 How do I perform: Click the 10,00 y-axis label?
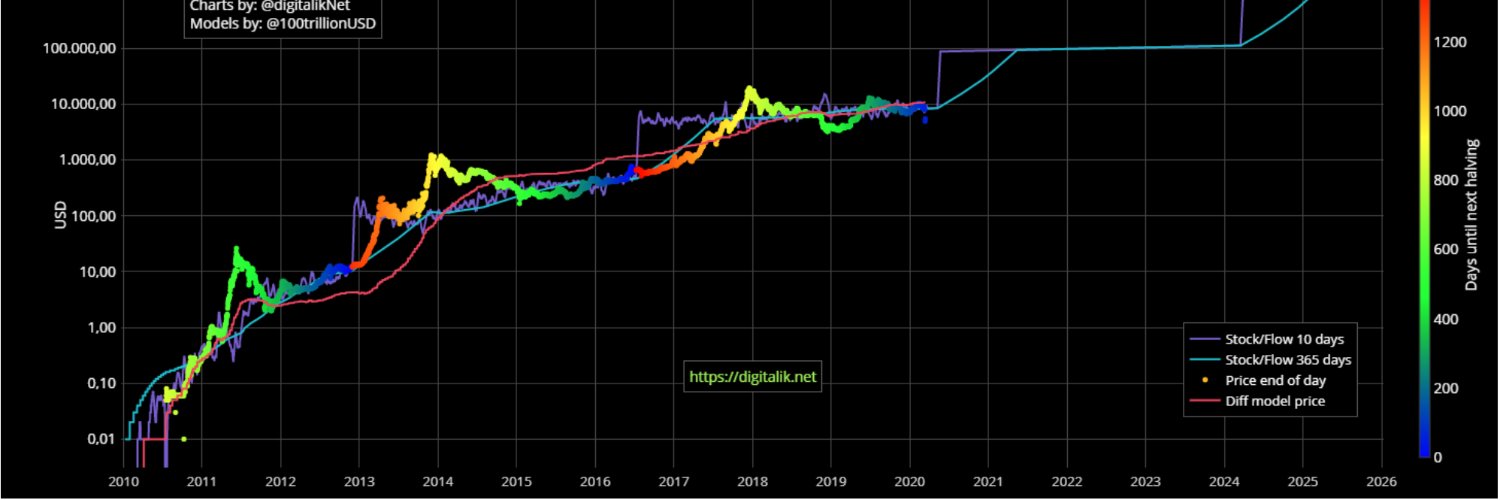pos(97,272)
